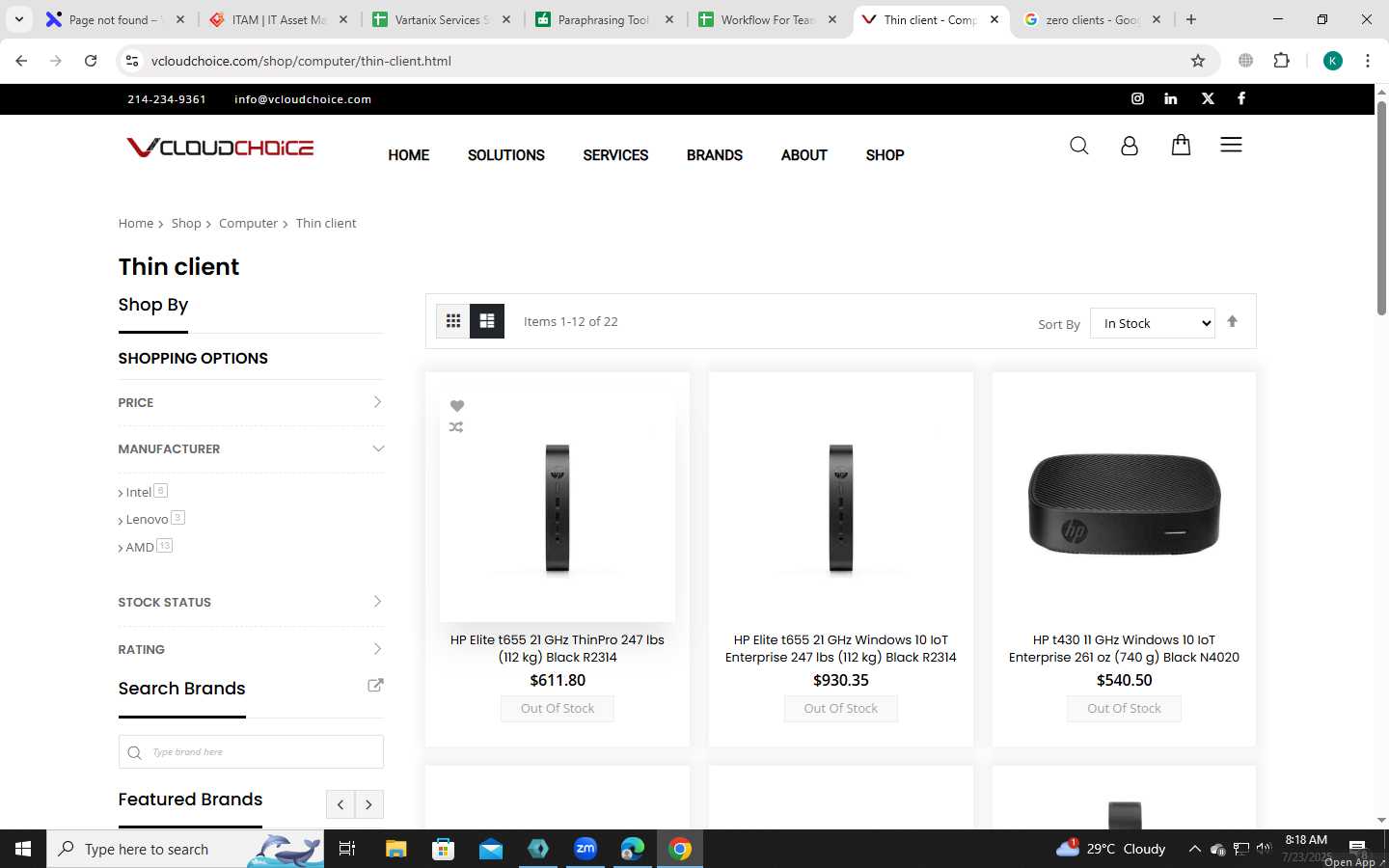
Task: Click info@vcloudchoice.com email link
Action: point(303,99)
